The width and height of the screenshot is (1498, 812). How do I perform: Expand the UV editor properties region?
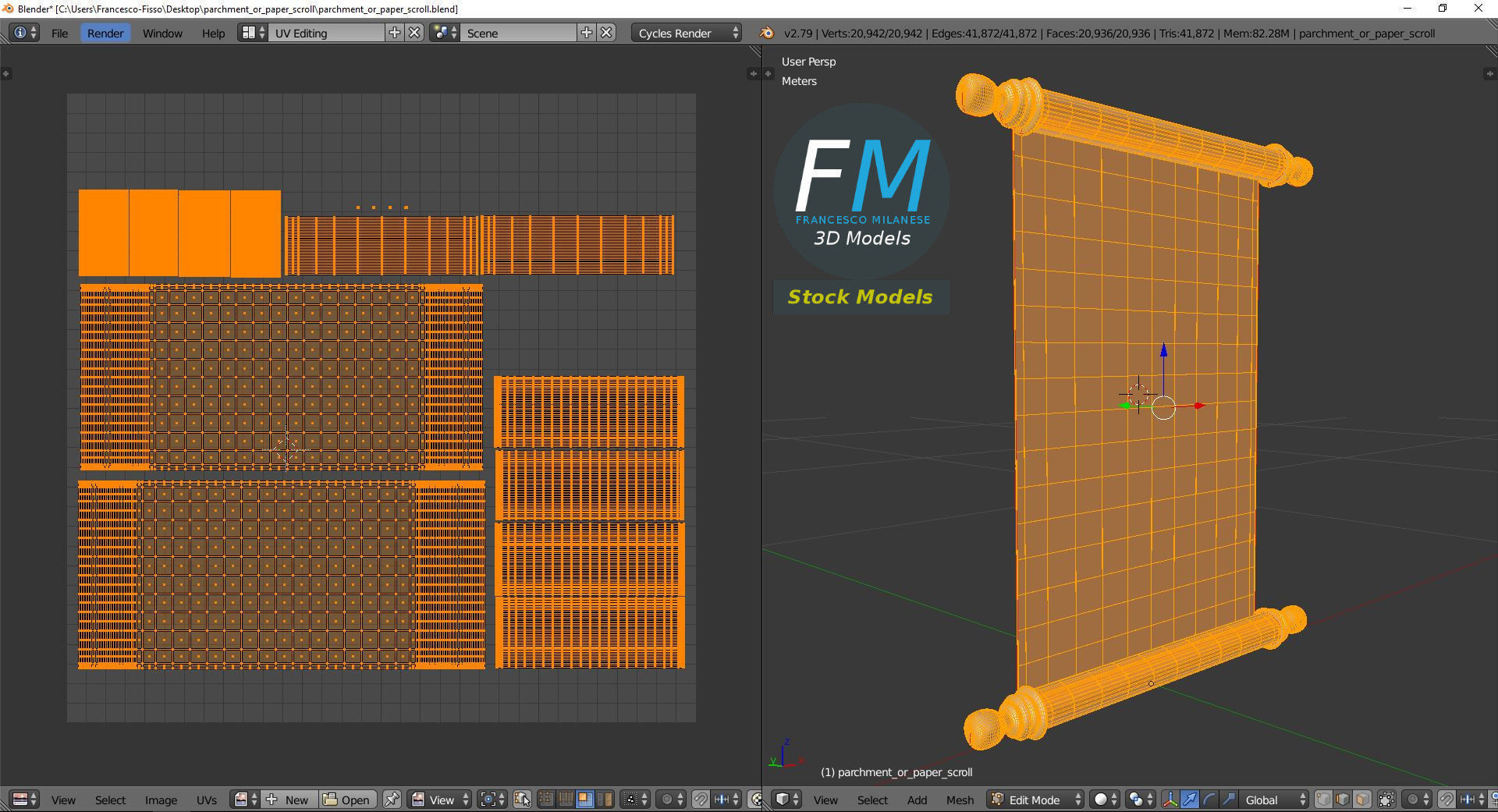[753, 73]
